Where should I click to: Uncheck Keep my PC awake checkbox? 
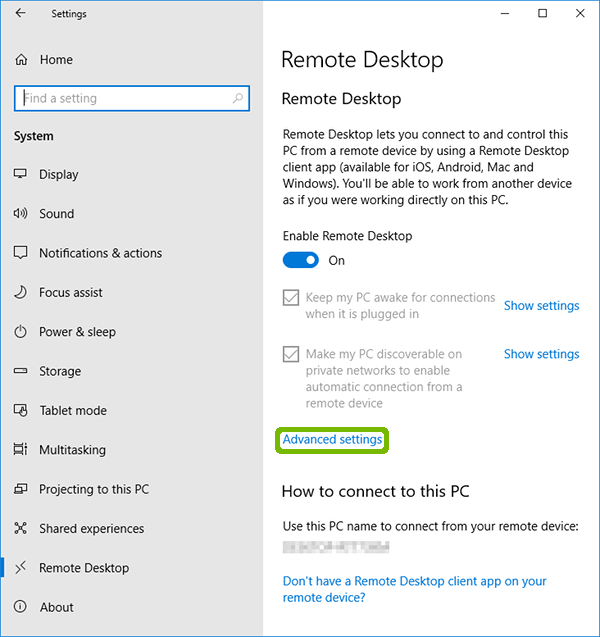click(291, 298)
